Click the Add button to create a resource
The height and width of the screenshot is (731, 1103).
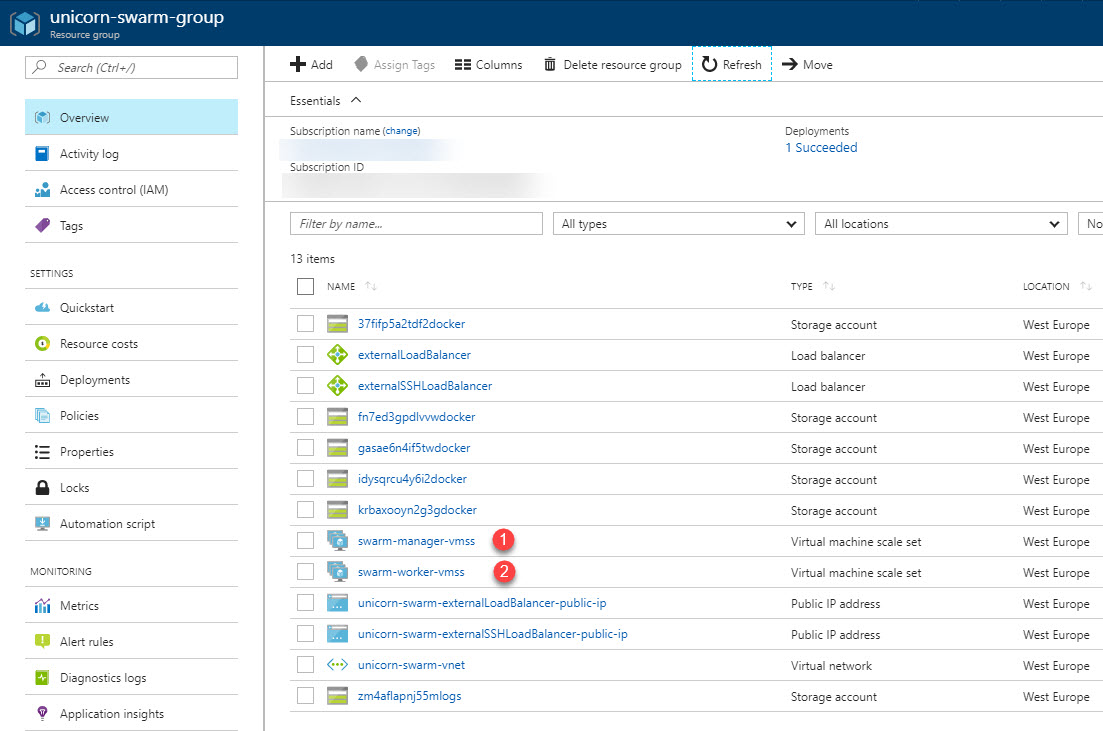click(311, 64)
